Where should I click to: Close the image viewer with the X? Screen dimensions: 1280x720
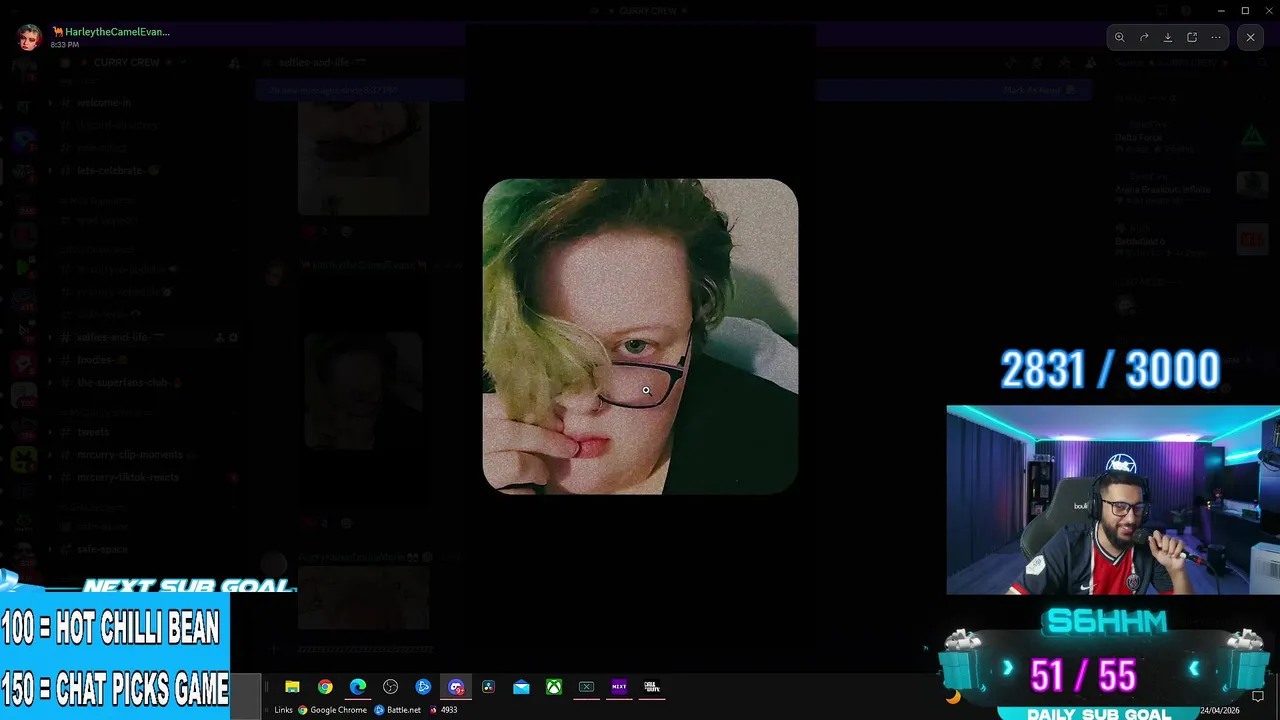[1250, 37]
